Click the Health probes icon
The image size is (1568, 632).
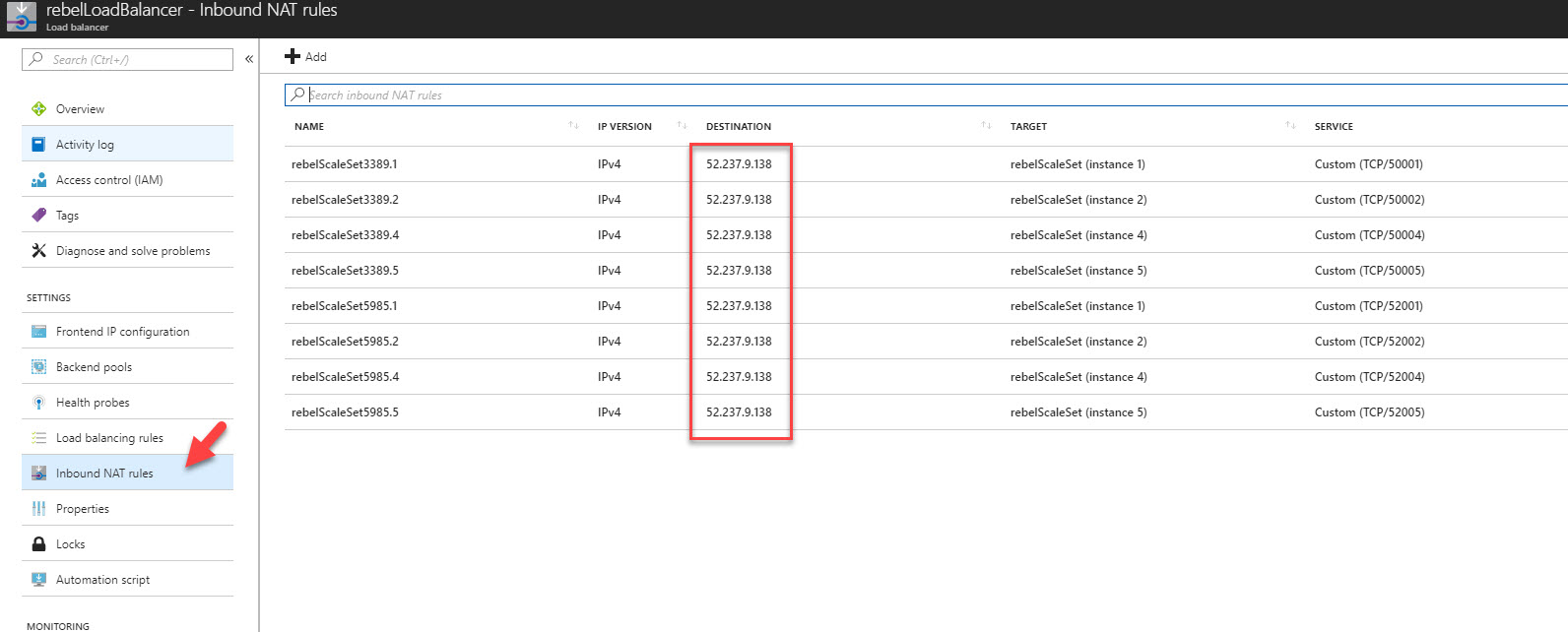[x=38, y=403]
